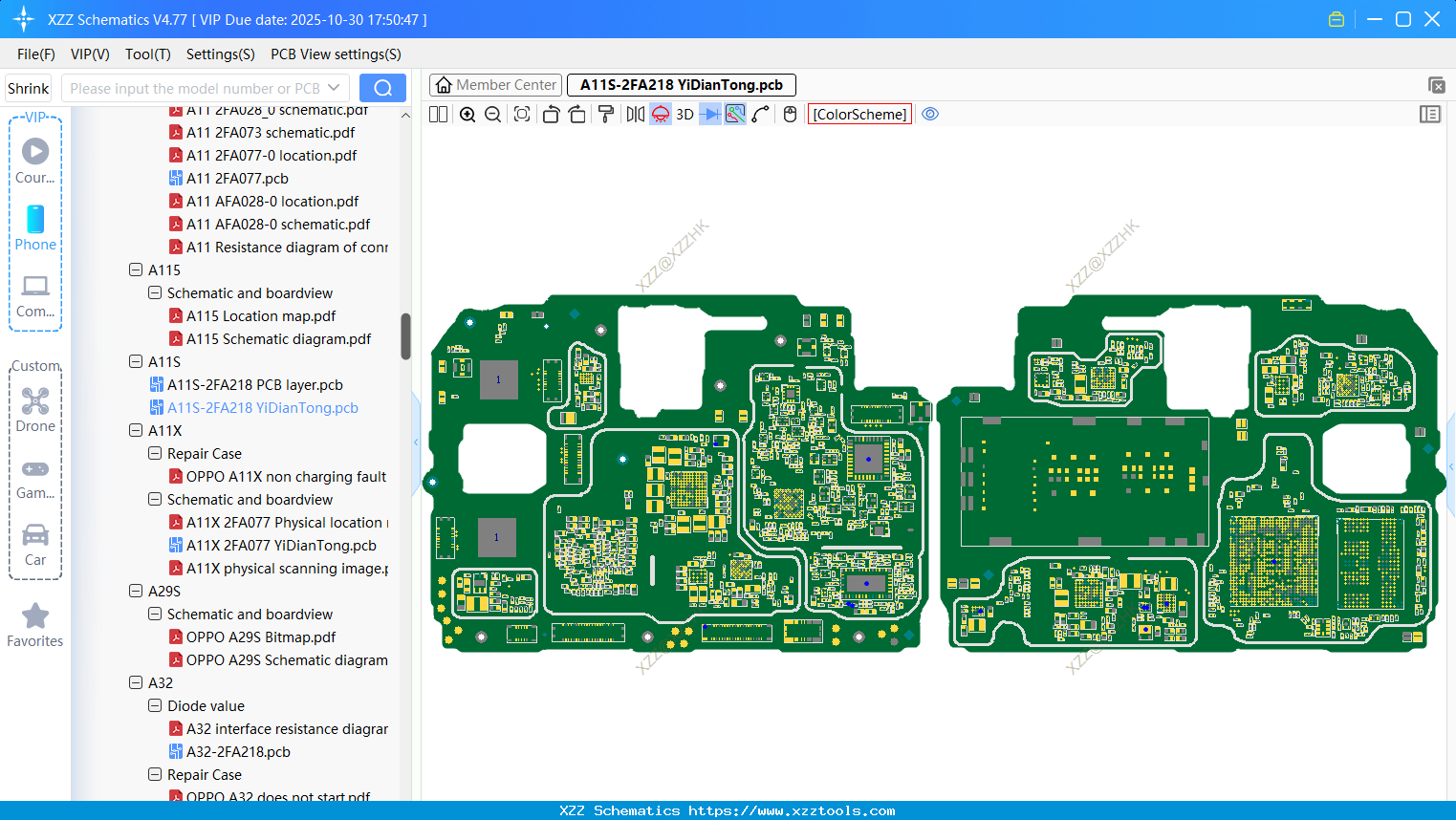1456x820 pixels.
Task: Click the file tree vertical scrollbar
Action: pos(405,336)
